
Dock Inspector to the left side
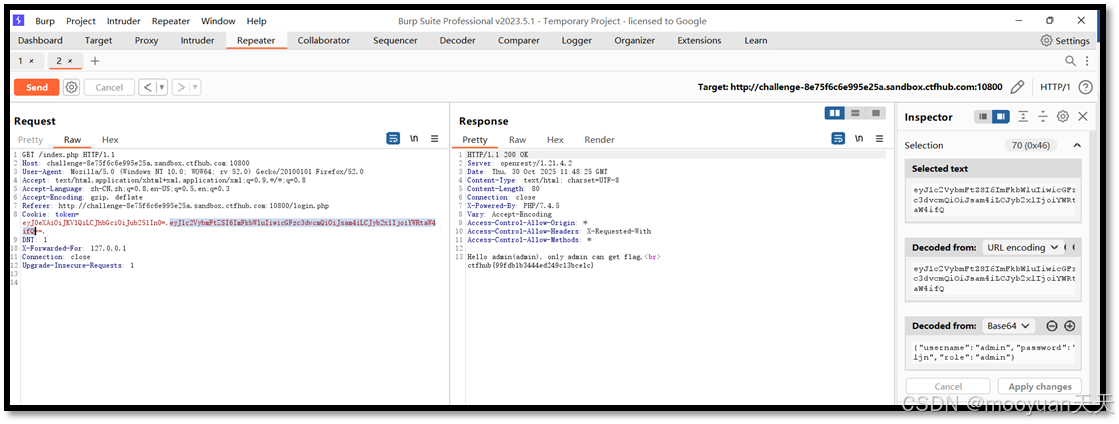(x=983, y=116)
